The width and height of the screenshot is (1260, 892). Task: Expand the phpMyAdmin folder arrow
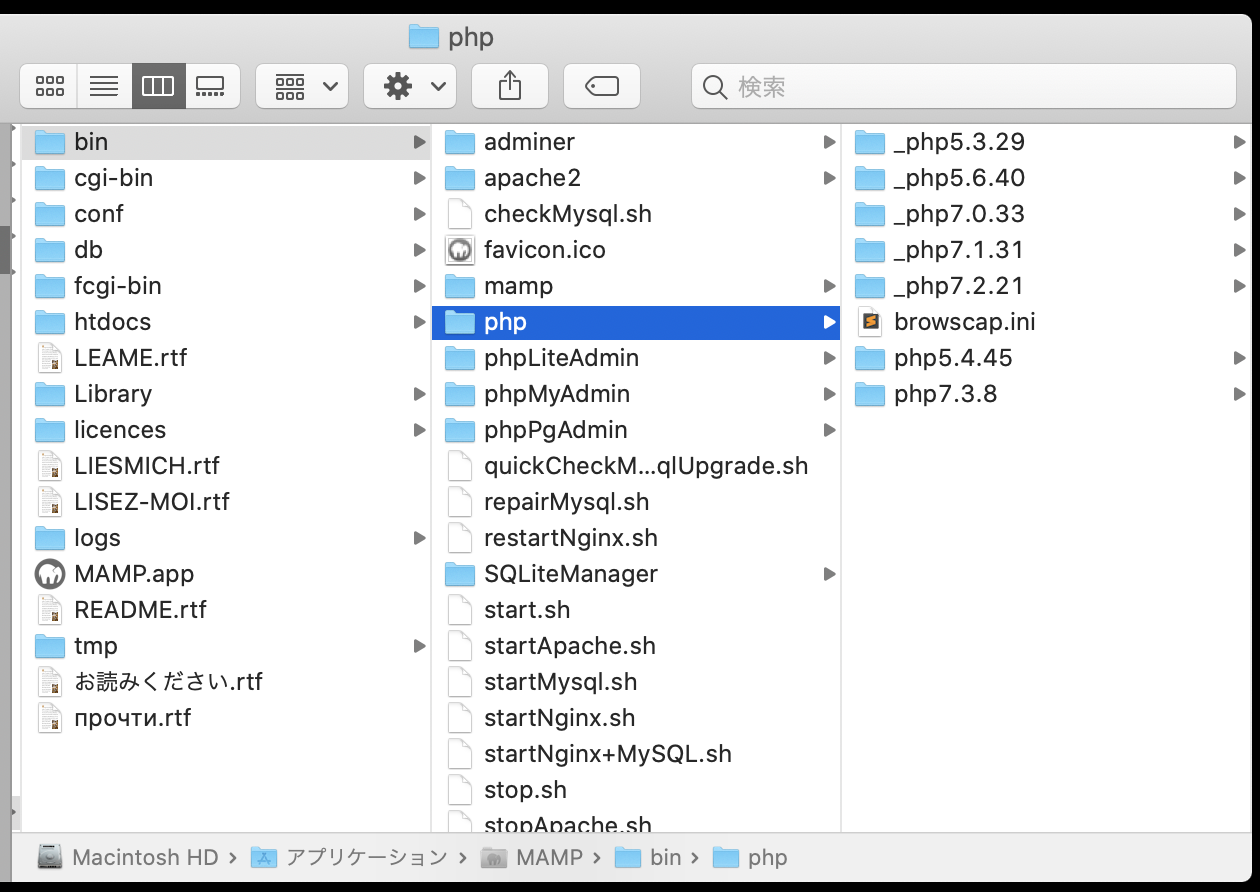pos(829,394)
